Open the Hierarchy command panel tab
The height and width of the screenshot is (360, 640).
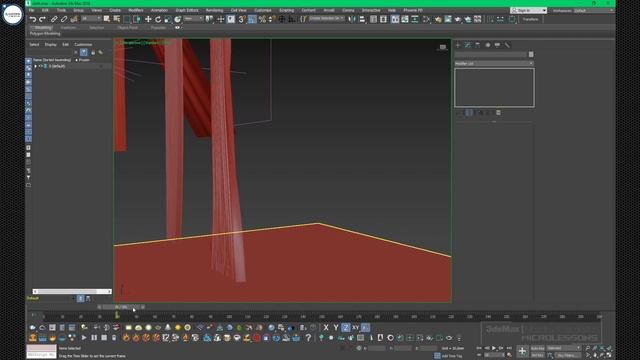click(x=478, y=45)
